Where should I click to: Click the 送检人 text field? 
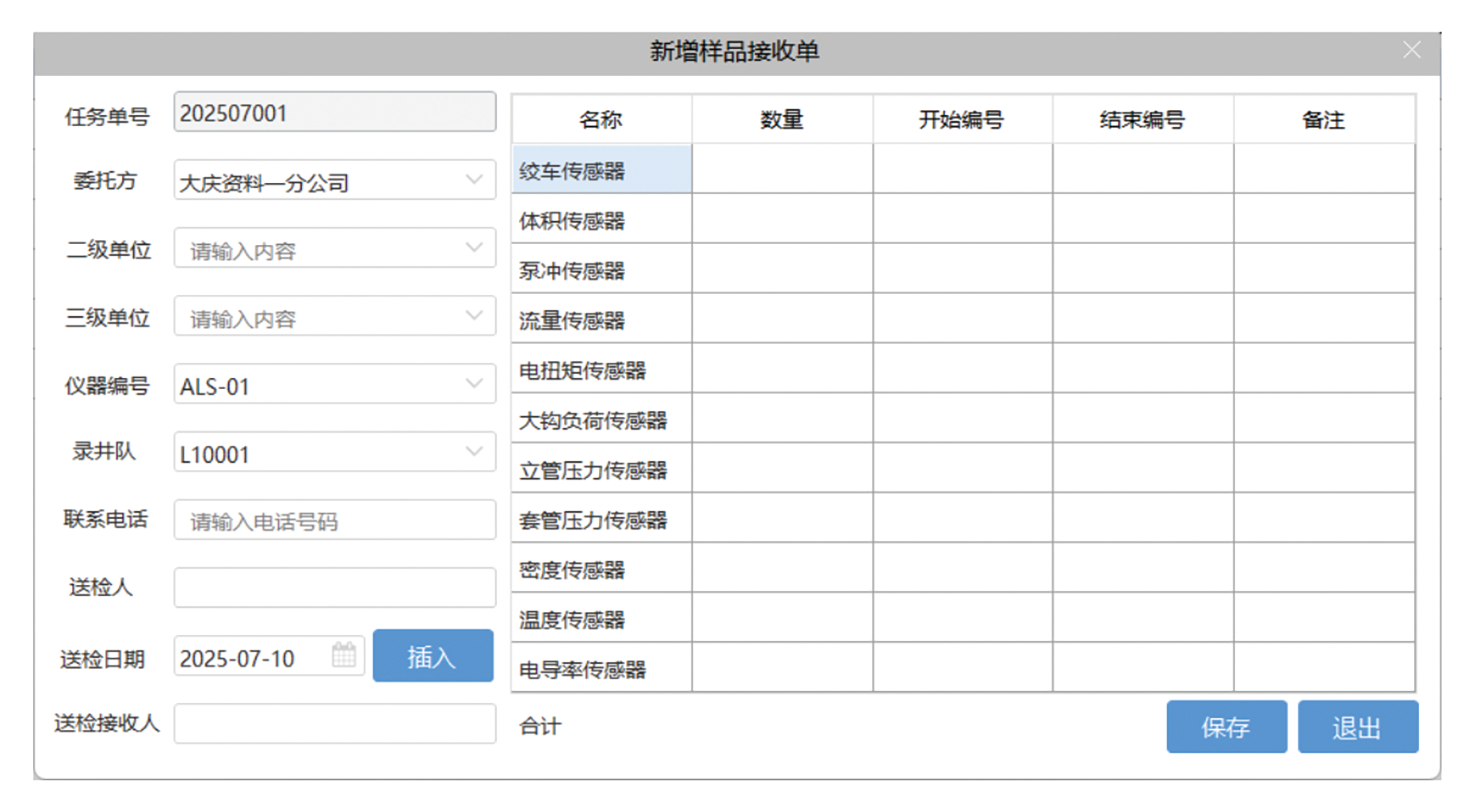pos(334,588)
